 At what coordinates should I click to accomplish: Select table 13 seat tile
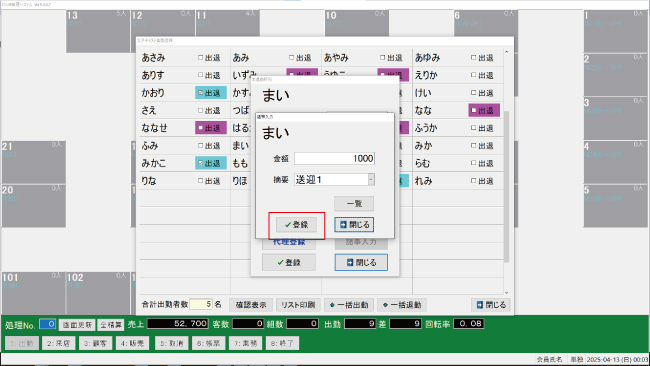pos(98,31)
